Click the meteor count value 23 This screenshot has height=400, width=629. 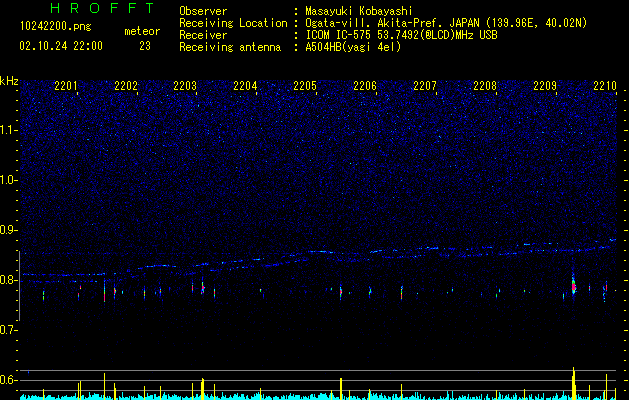coord(145,46)
